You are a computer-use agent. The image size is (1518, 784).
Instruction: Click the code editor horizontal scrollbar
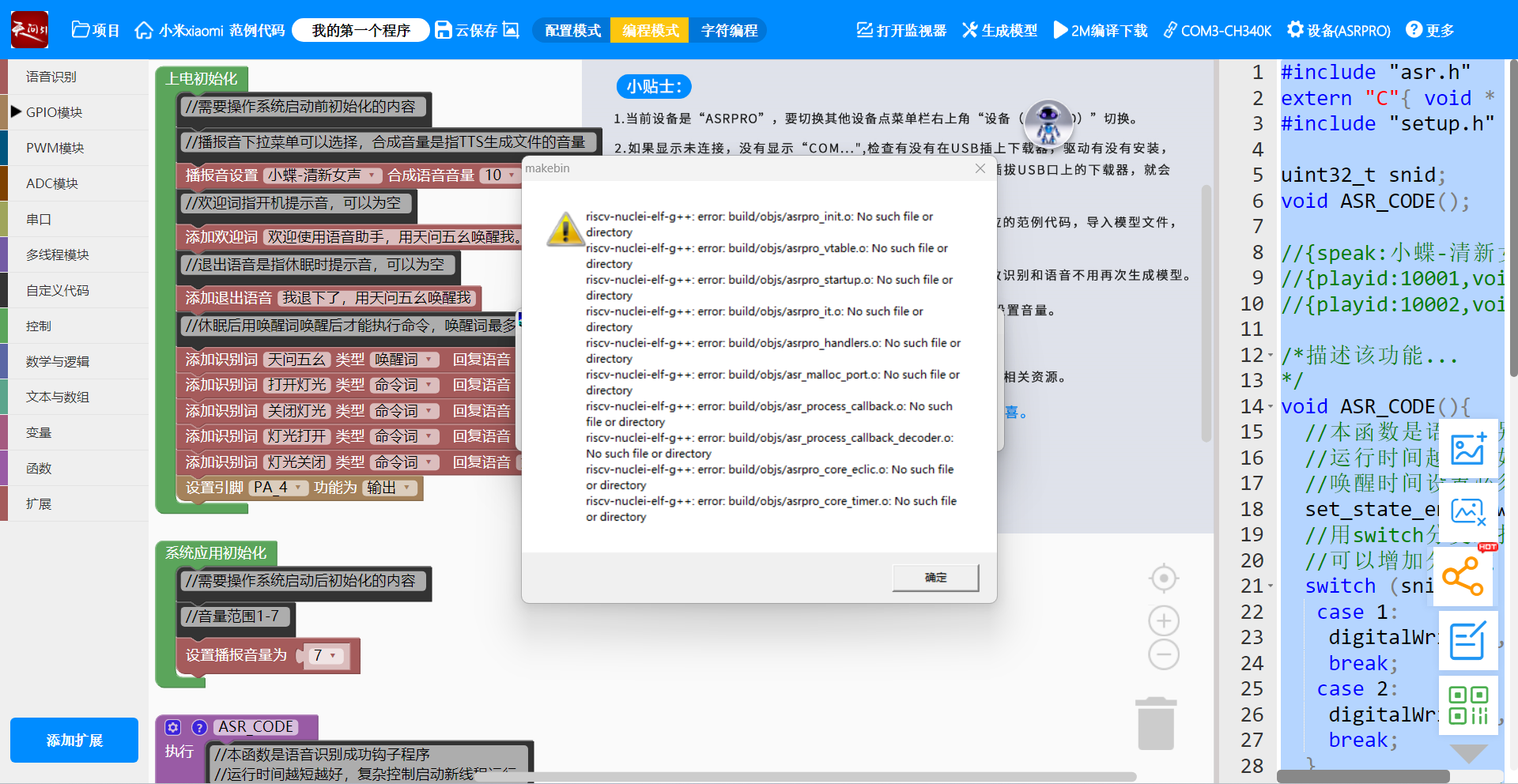pyautogui.click(x=1364, y=776)
